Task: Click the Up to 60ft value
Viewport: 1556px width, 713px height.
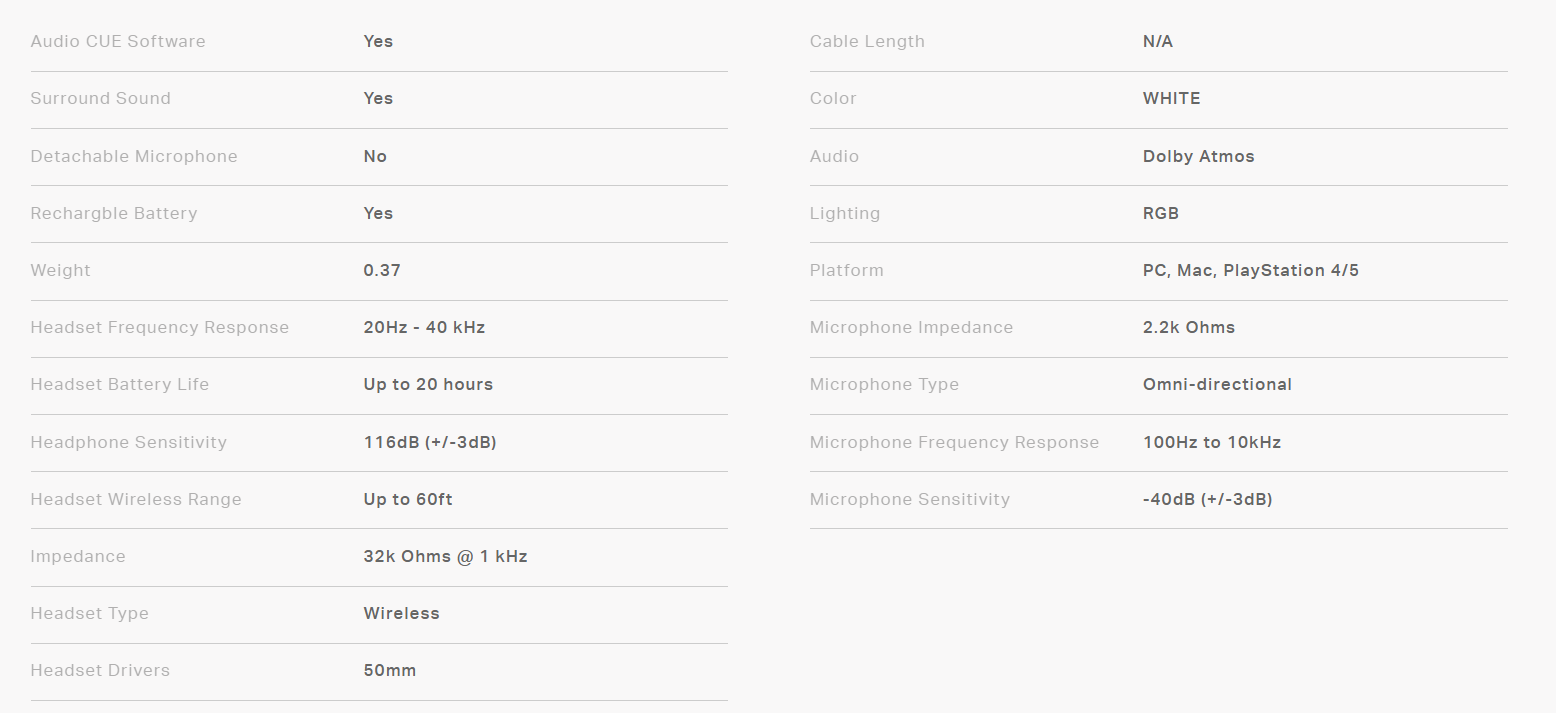Action: 408,499
